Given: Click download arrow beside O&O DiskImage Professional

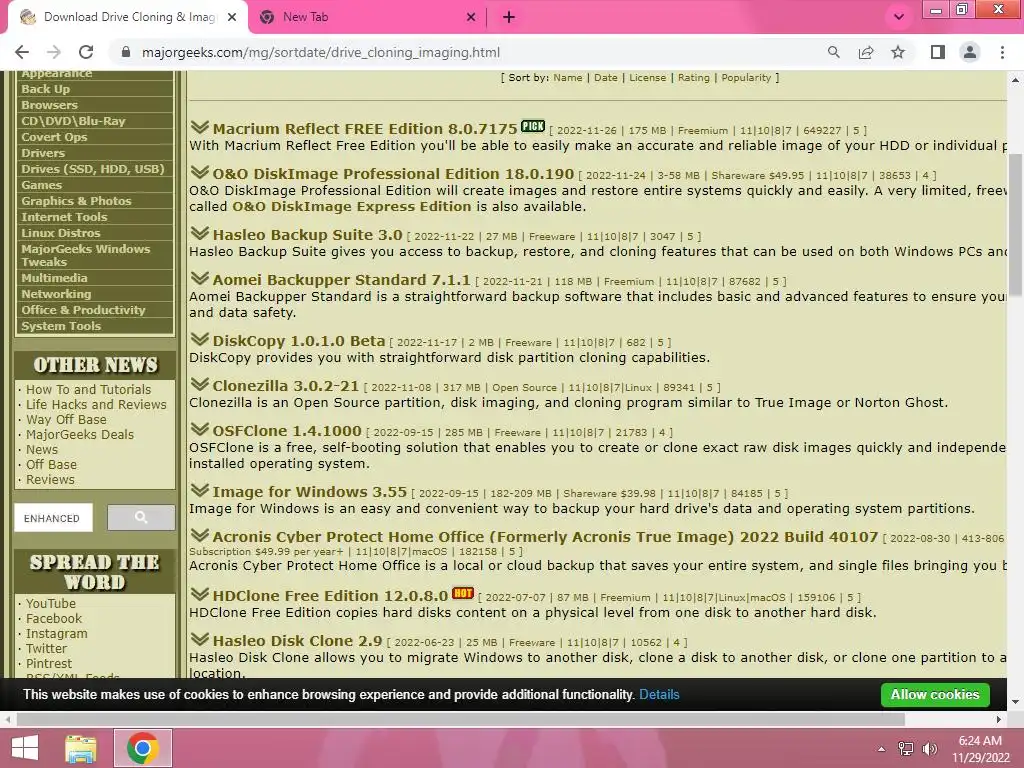Looking at the screenshot, I should tap(200, 172).
